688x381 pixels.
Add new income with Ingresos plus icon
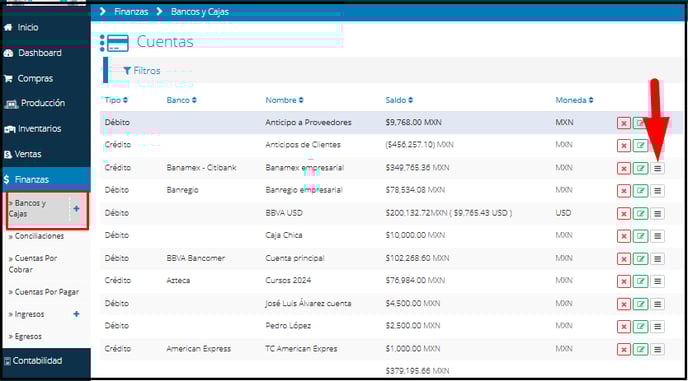click(76, 314)
